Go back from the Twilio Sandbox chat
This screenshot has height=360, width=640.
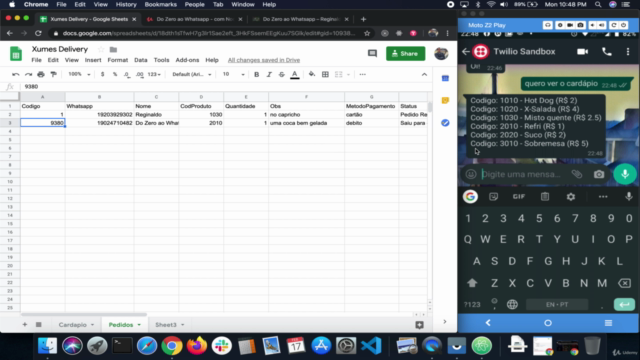[x=466, y=52]
